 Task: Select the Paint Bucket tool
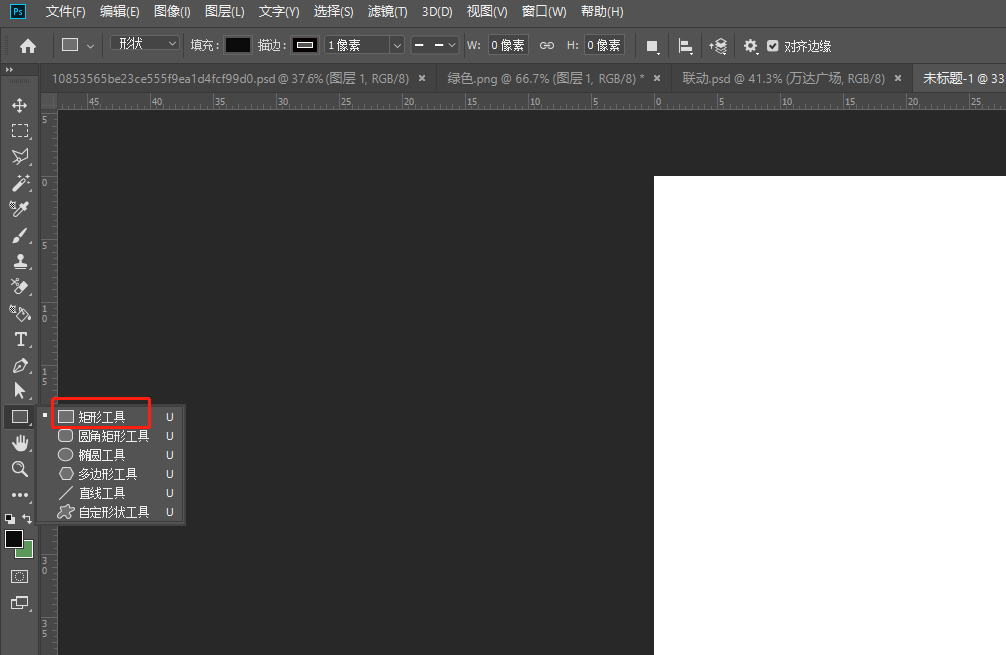tap(20, 313)
